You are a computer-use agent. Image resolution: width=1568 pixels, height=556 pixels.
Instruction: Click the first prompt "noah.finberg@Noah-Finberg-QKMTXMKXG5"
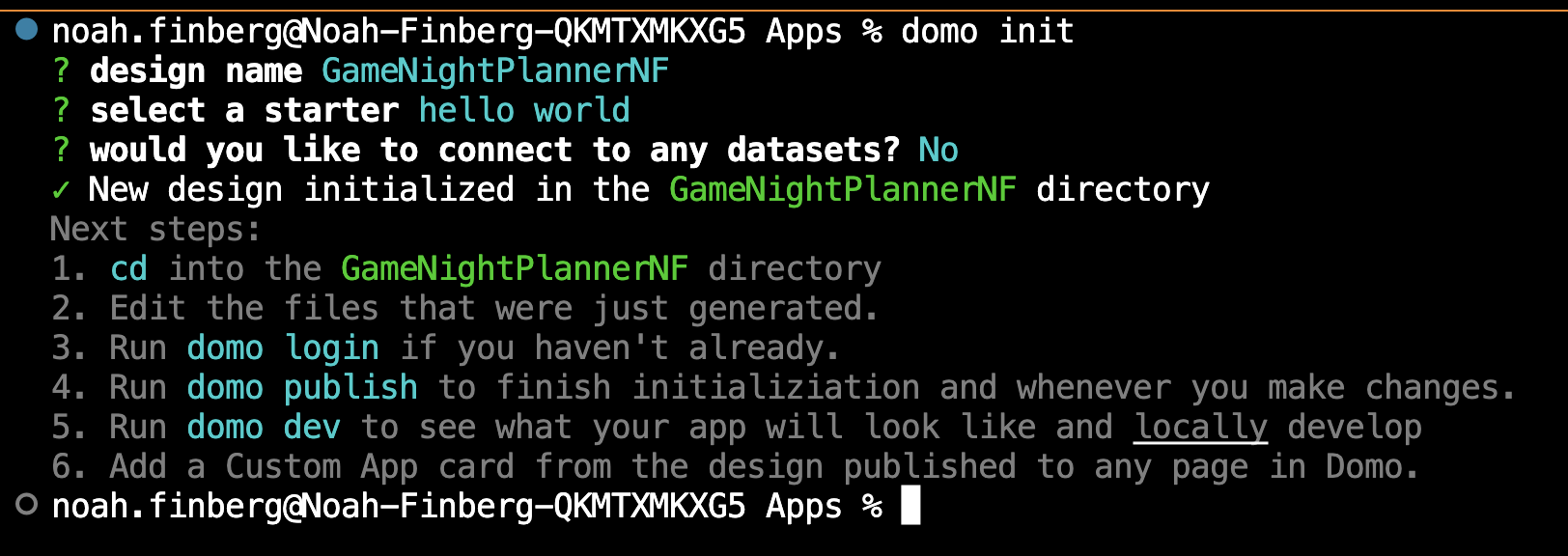399,31
